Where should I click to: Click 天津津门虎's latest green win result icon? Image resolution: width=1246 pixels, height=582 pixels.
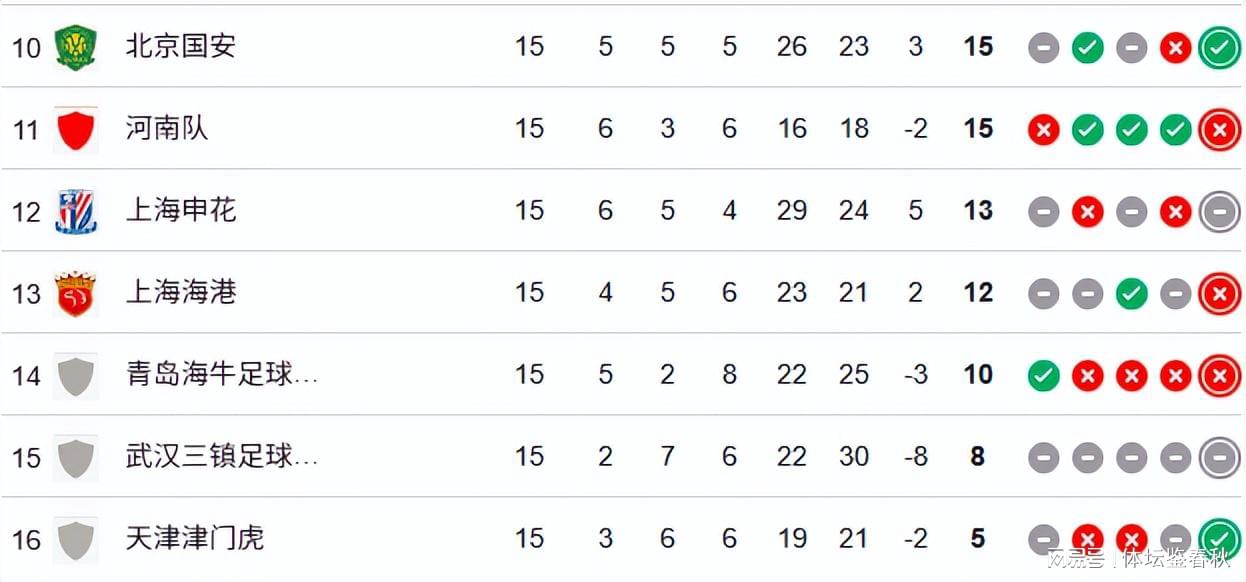(1219, 538)
